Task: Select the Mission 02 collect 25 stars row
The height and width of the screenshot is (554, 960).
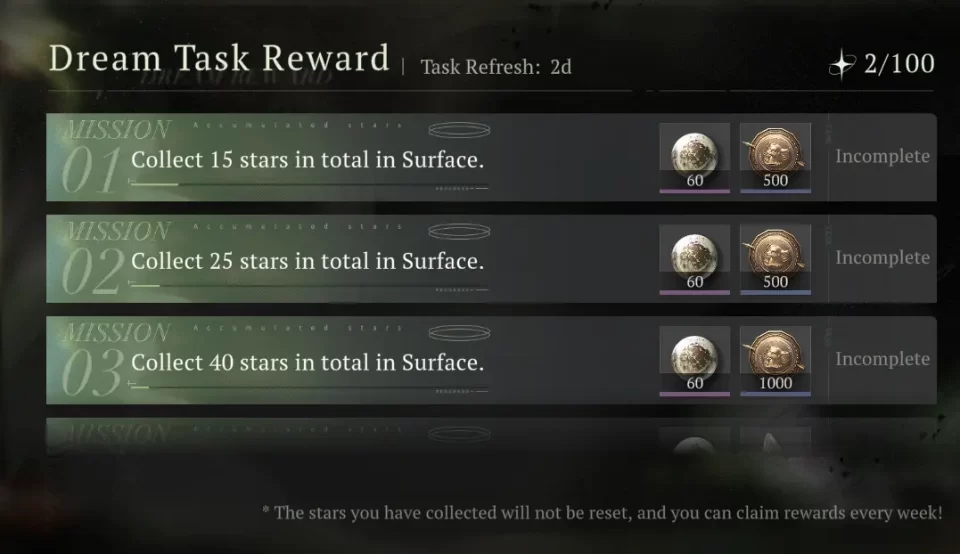Action: click(x=308, y=261)
